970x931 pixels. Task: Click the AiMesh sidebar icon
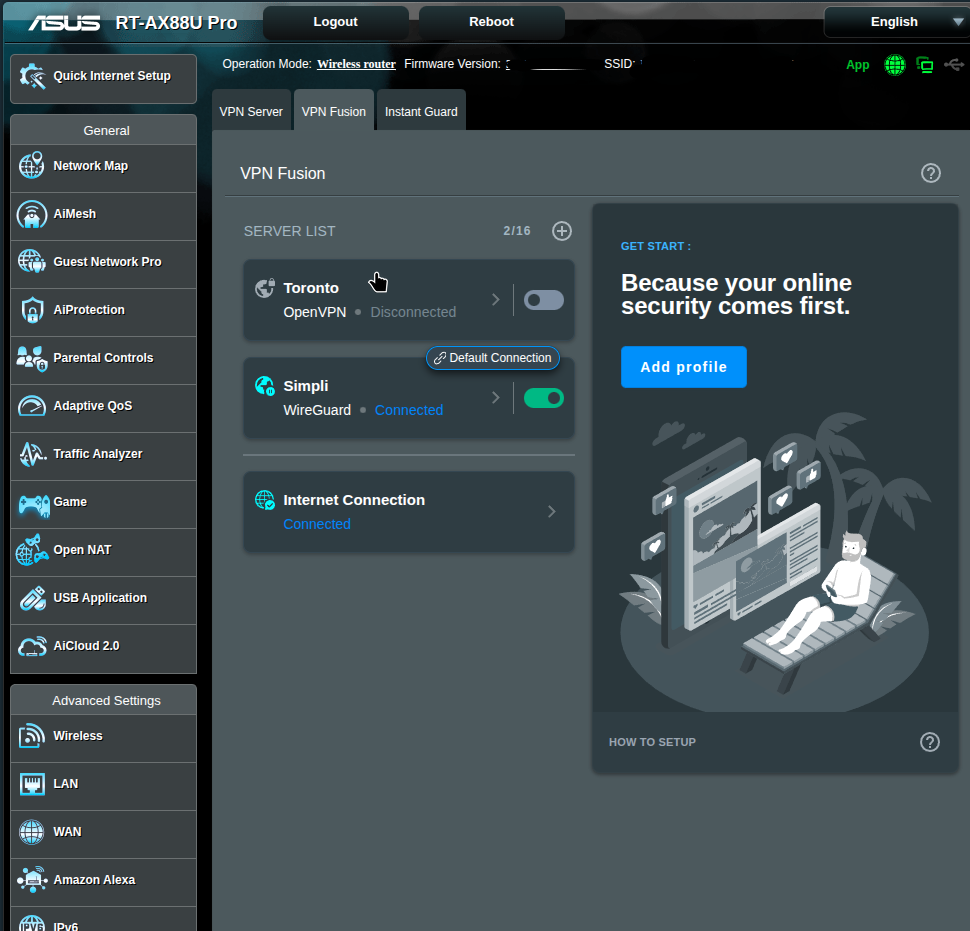point(32,214)
